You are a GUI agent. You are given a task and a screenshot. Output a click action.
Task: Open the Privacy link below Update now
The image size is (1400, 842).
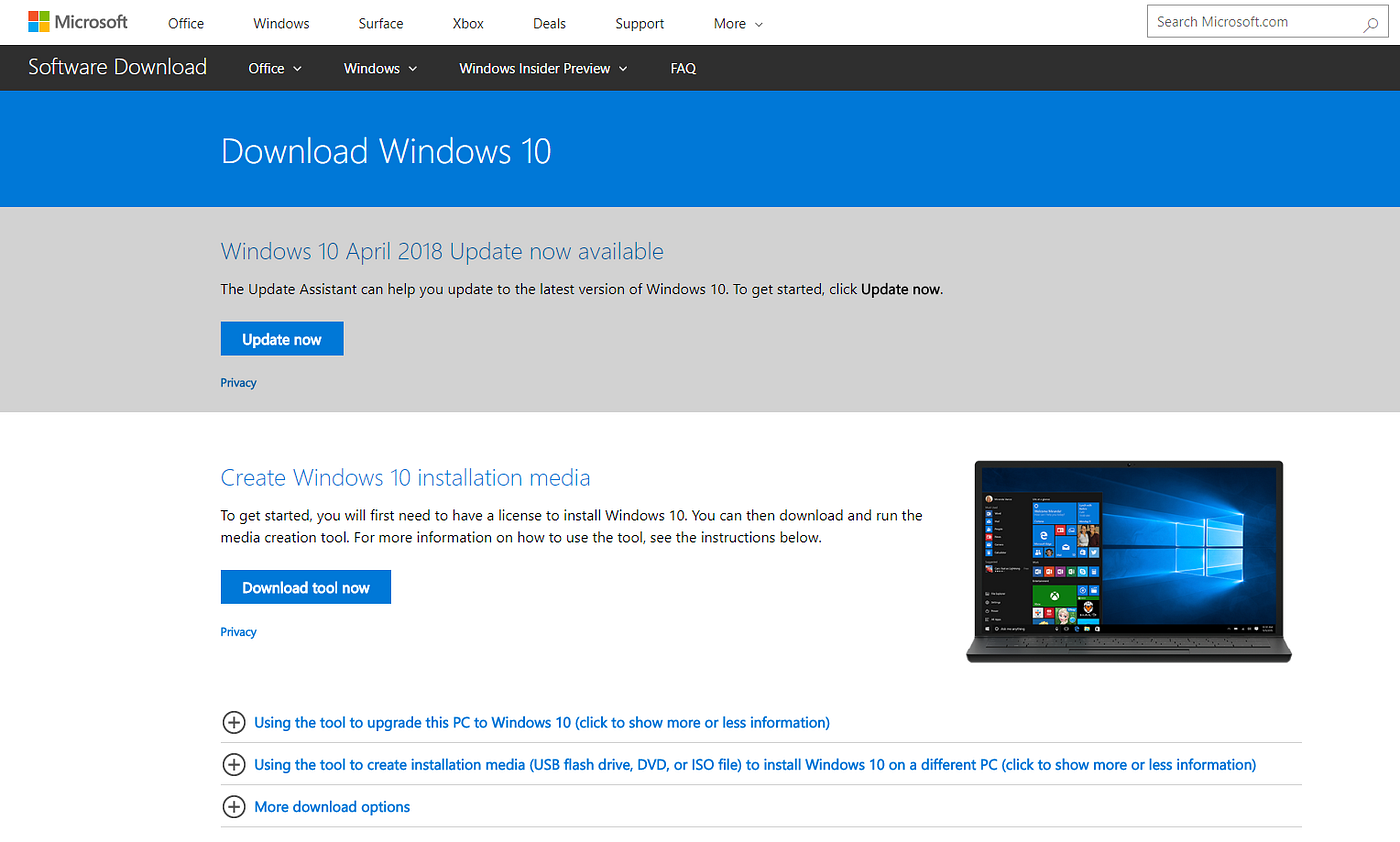coord(238,382)
